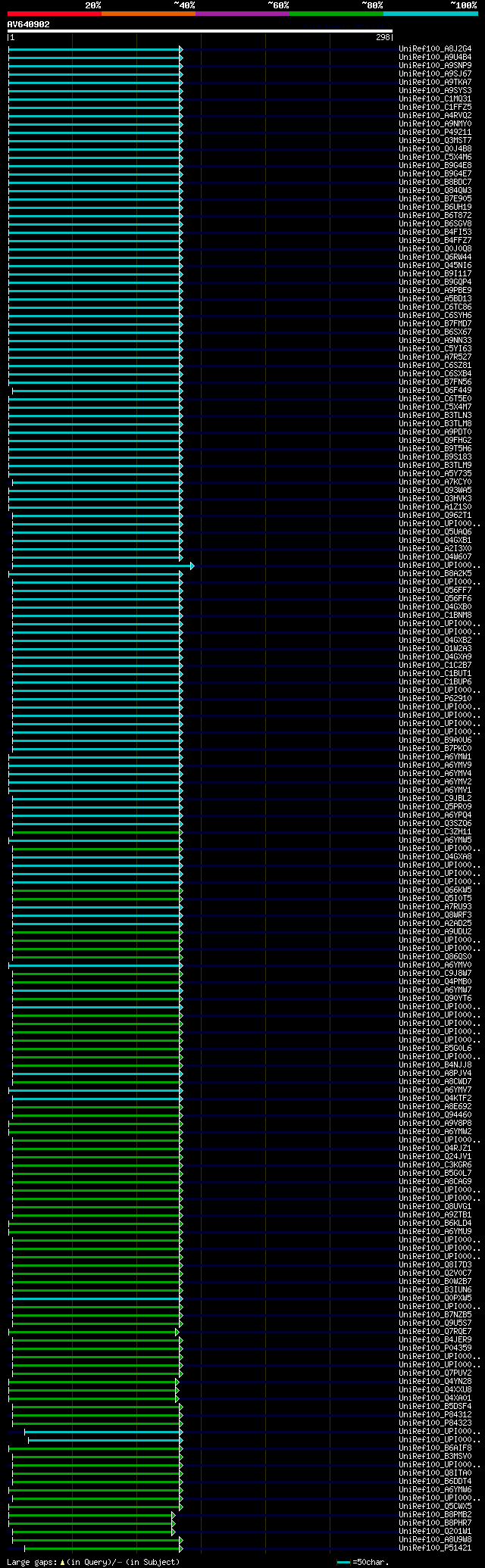Screen dimensions: 485x1568
Task: Choose hit UniRef100_Q93WA5
Action: (x=435, y=491)
